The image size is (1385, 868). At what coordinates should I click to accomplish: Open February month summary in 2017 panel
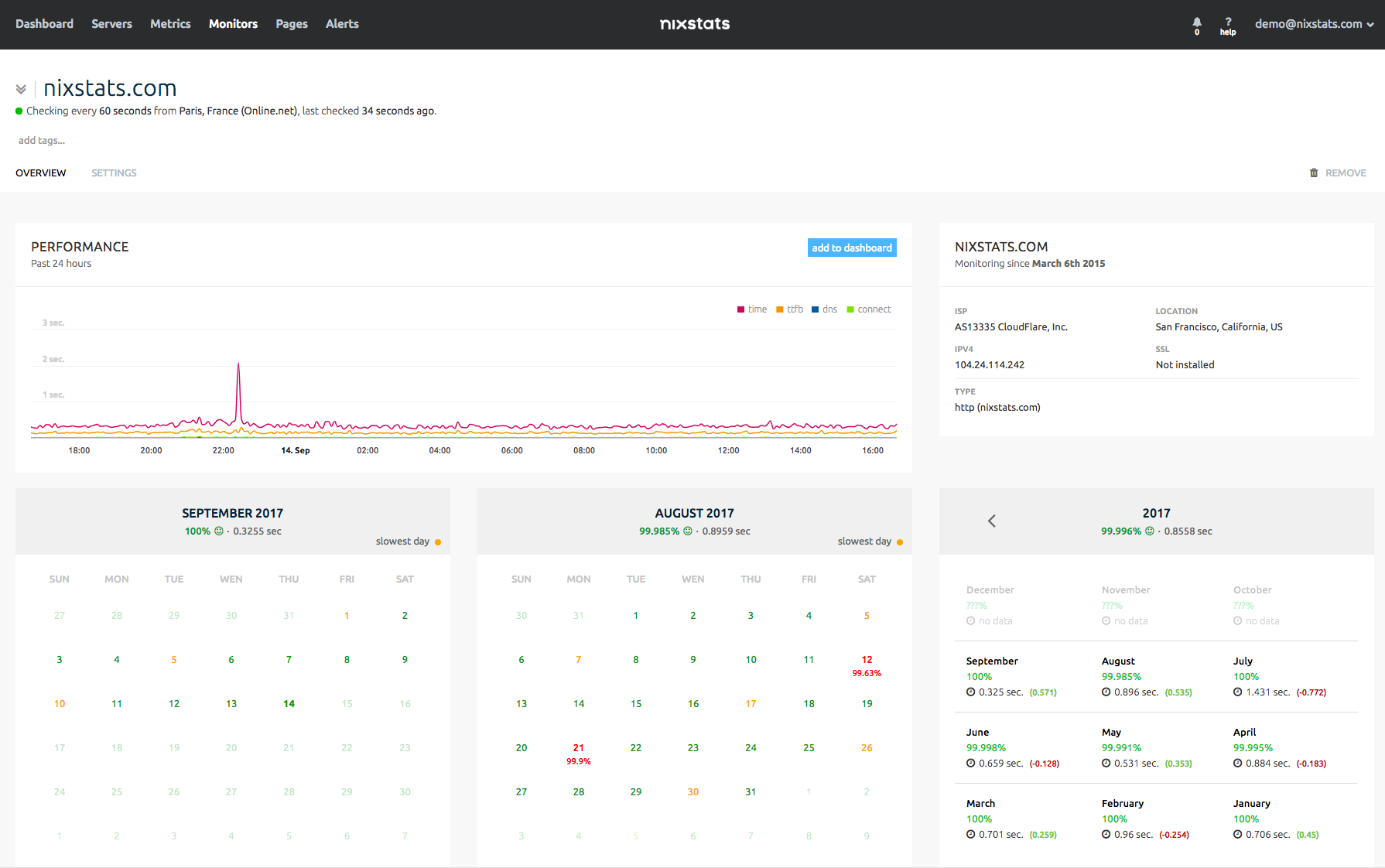[x=1146, y=818]
